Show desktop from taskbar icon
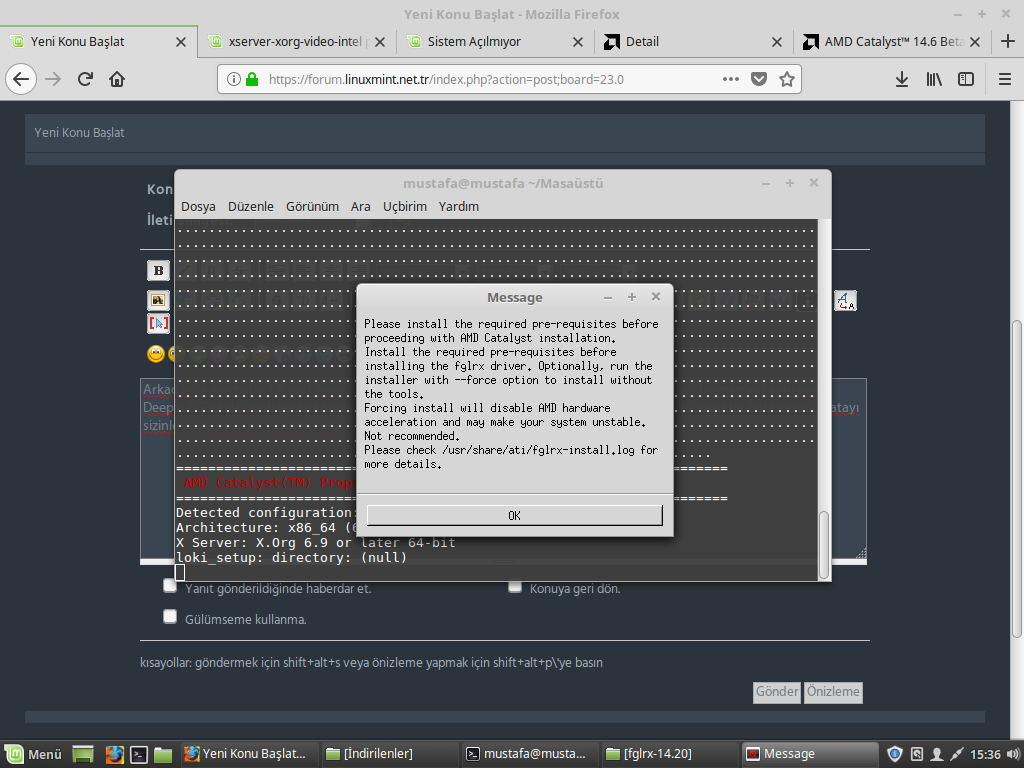Screen dimensions: 1024x768 click(83, 754)
